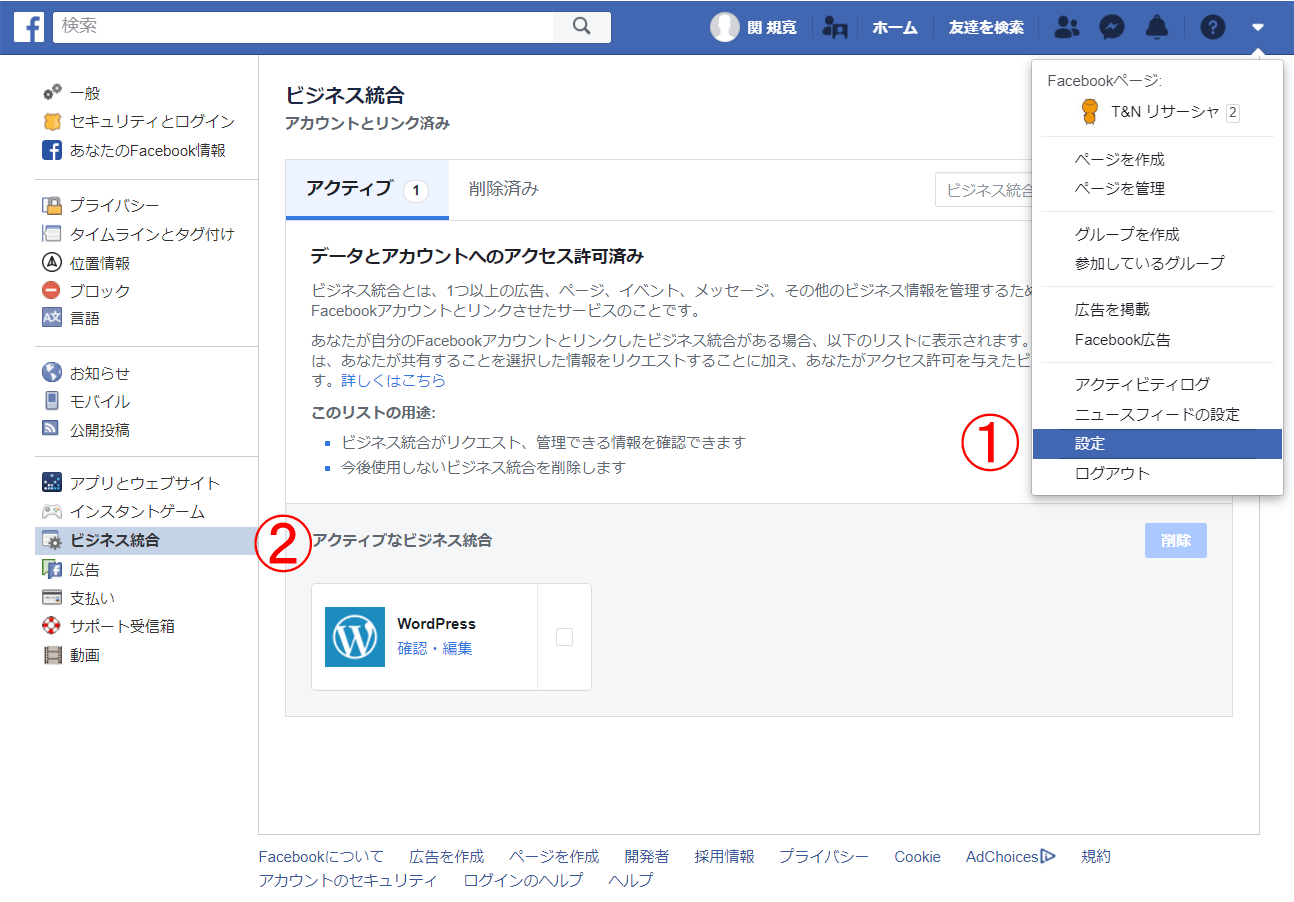The image size is (1294, 902).
Task: Open the 規約 footer link
Action: [1096, 856]
